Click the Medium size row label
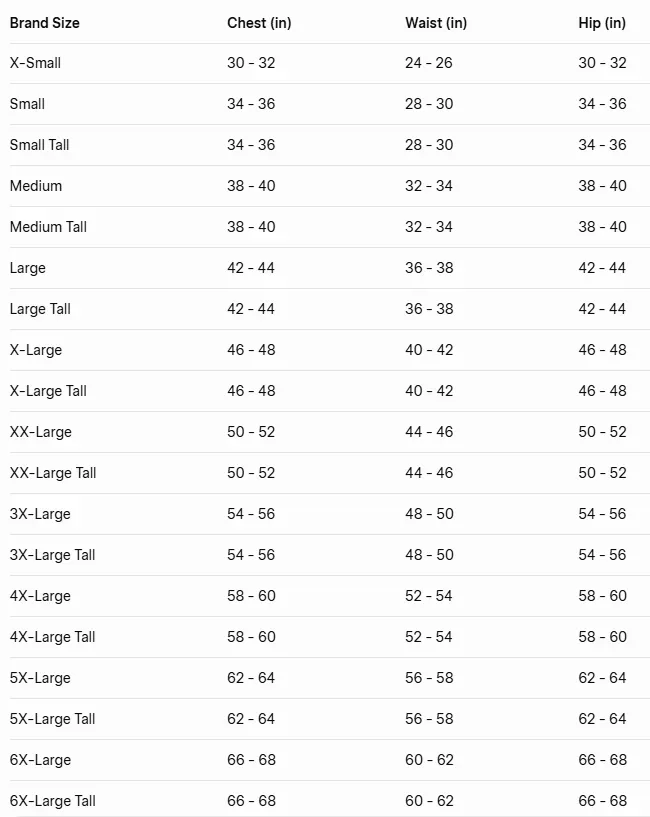The image size is (650, 817). coord(36,186)
